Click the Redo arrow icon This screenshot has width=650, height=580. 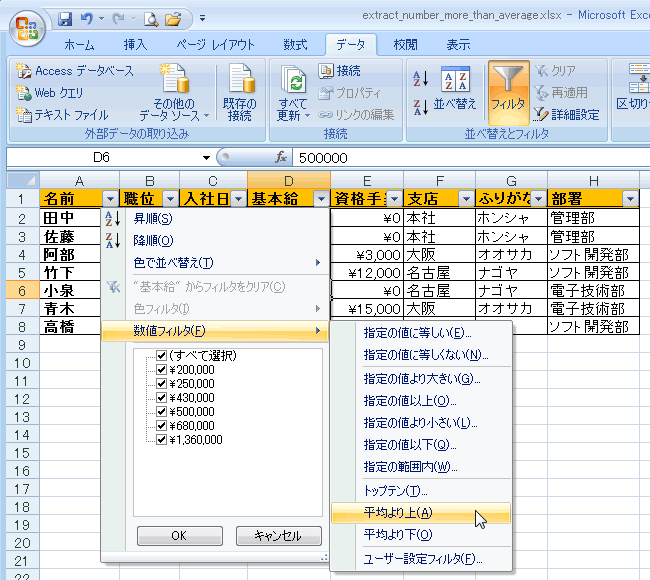point(119,19)
